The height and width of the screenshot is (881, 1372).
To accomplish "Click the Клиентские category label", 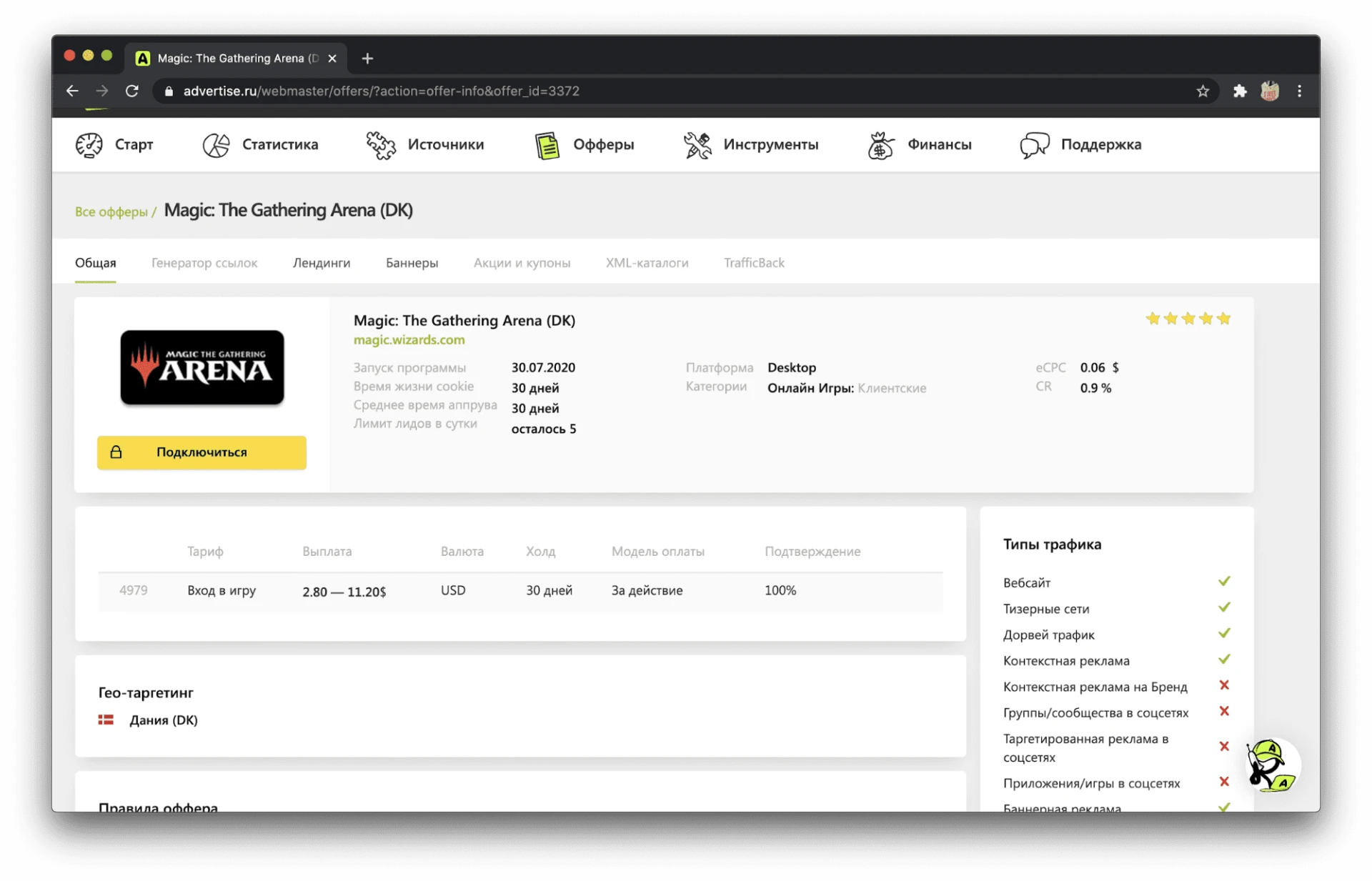I will click(x=893, y=388).
